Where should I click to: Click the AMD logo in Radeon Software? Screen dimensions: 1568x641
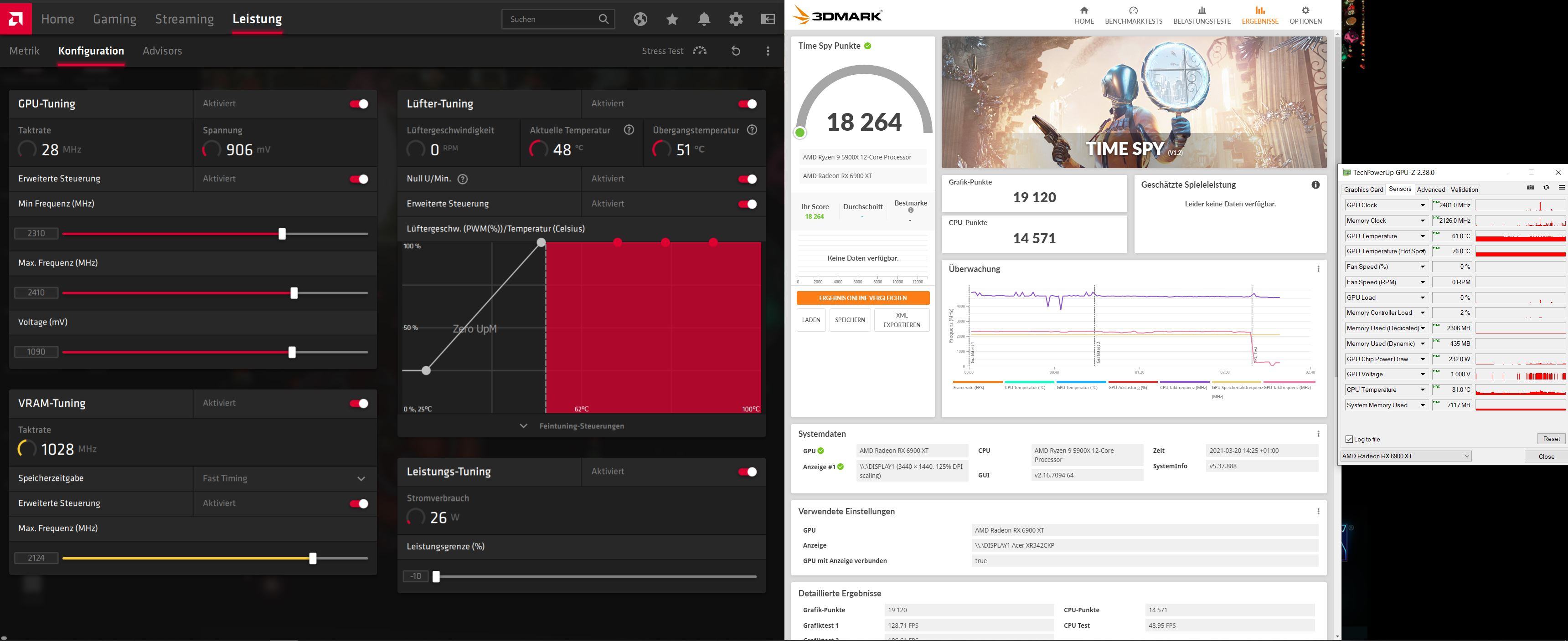[16, 18]
